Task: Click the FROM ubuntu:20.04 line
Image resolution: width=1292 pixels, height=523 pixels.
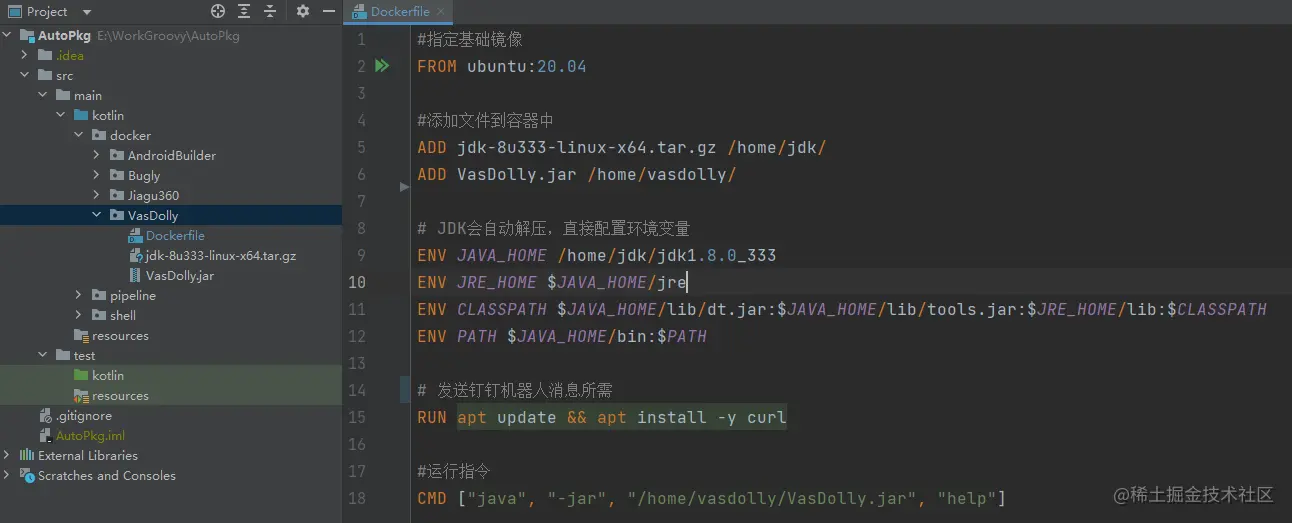Action: [x=502, y=67]
